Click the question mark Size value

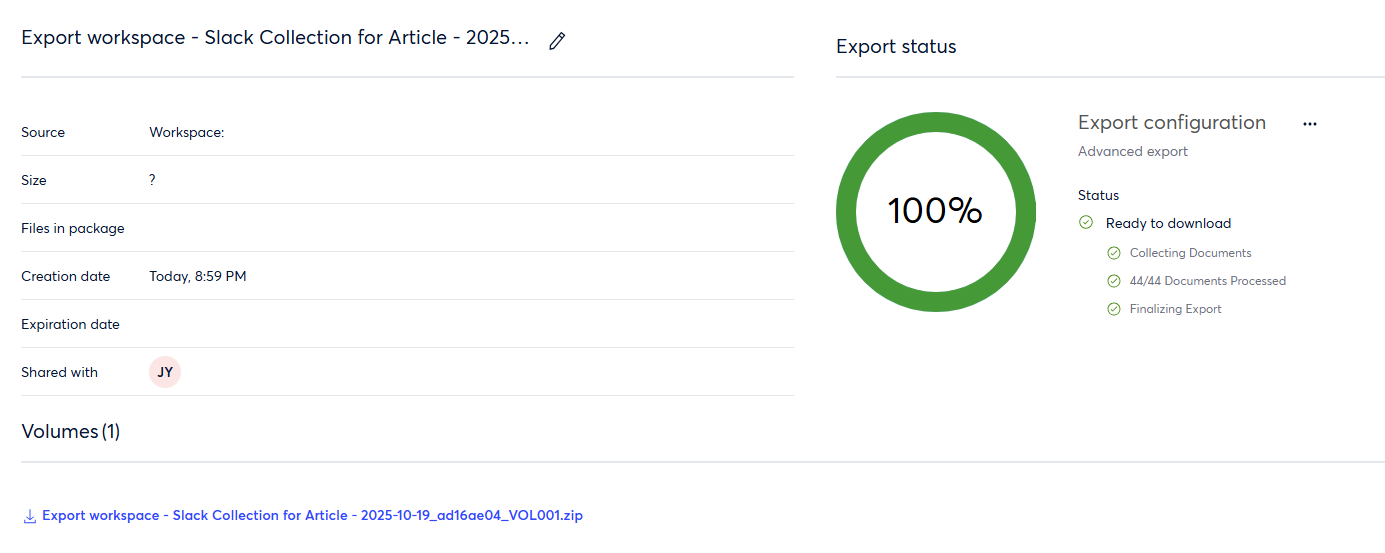click(x=152, y=180)
